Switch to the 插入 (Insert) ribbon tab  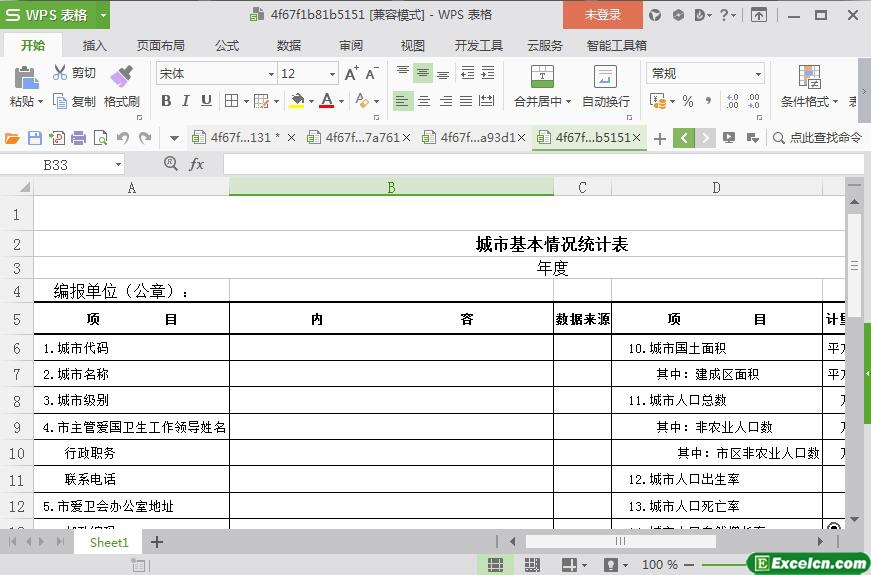pos(95,45)
